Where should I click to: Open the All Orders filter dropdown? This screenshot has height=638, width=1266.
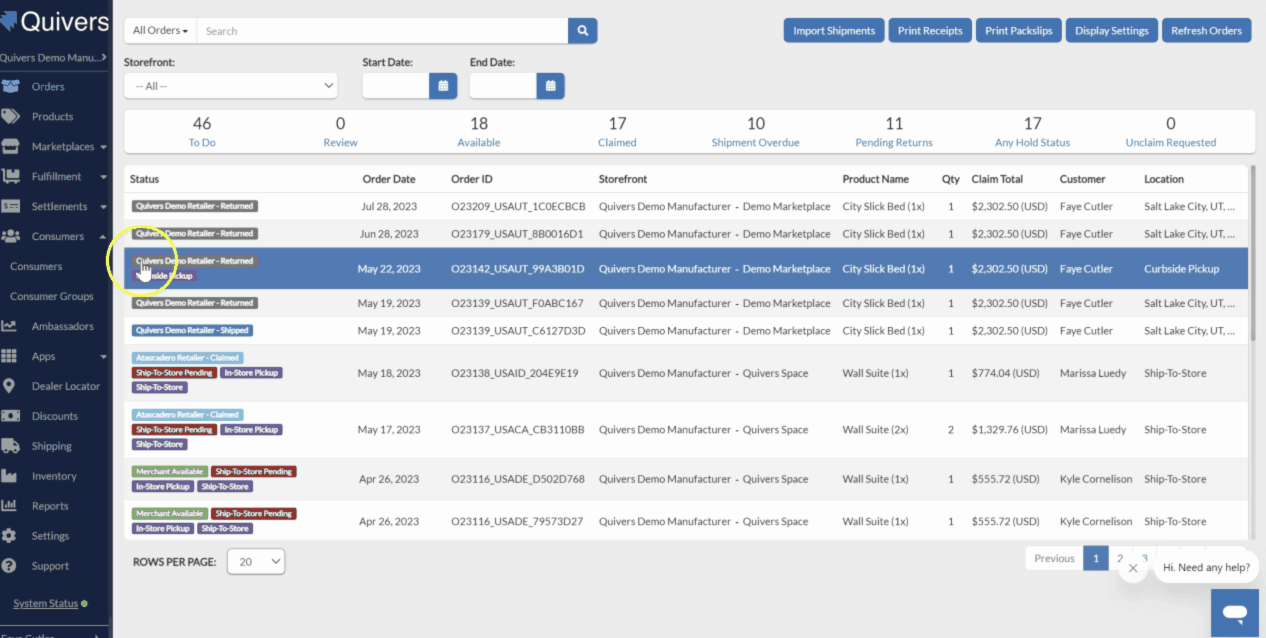click(160, 31)
